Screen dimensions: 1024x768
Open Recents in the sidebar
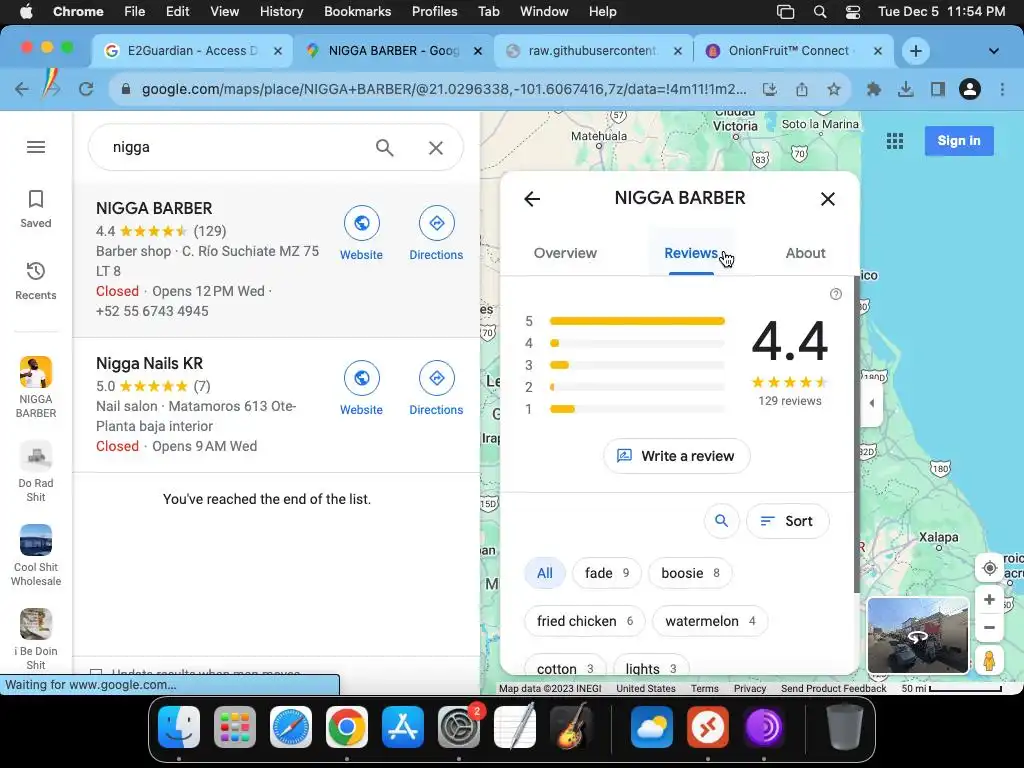(36, 281)
